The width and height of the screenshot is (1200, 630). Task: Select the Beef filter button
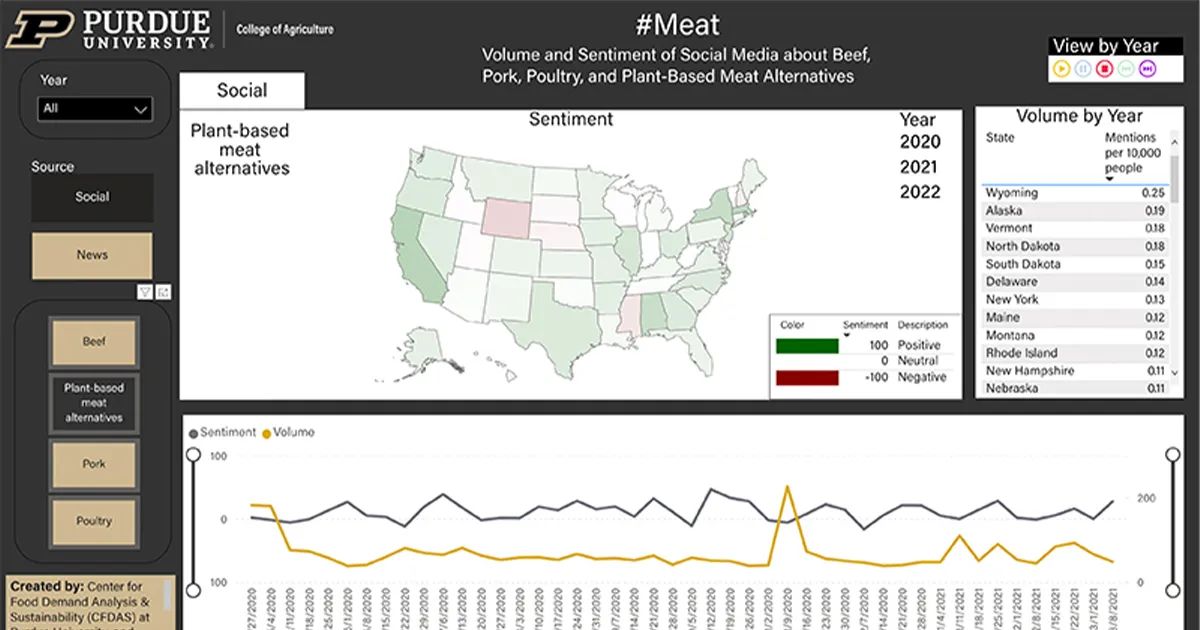click(x=95, y=341)
